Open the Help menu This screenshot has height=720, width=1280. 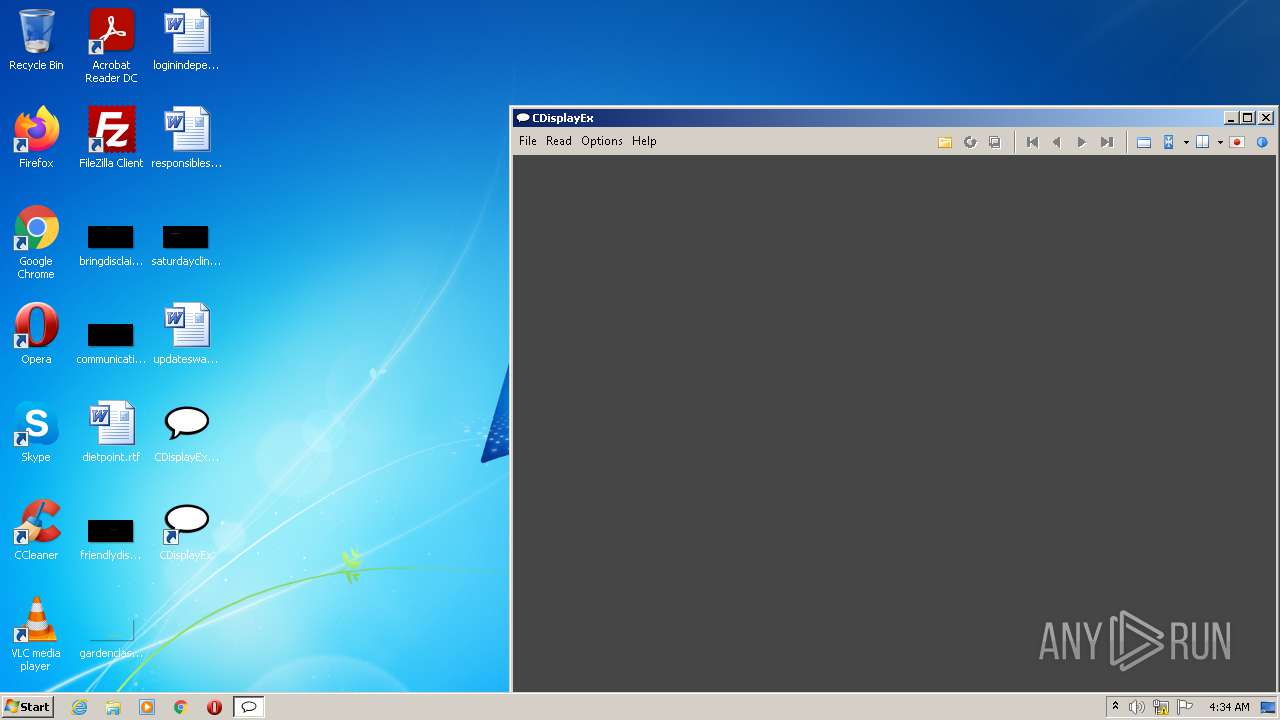(644, 141)
